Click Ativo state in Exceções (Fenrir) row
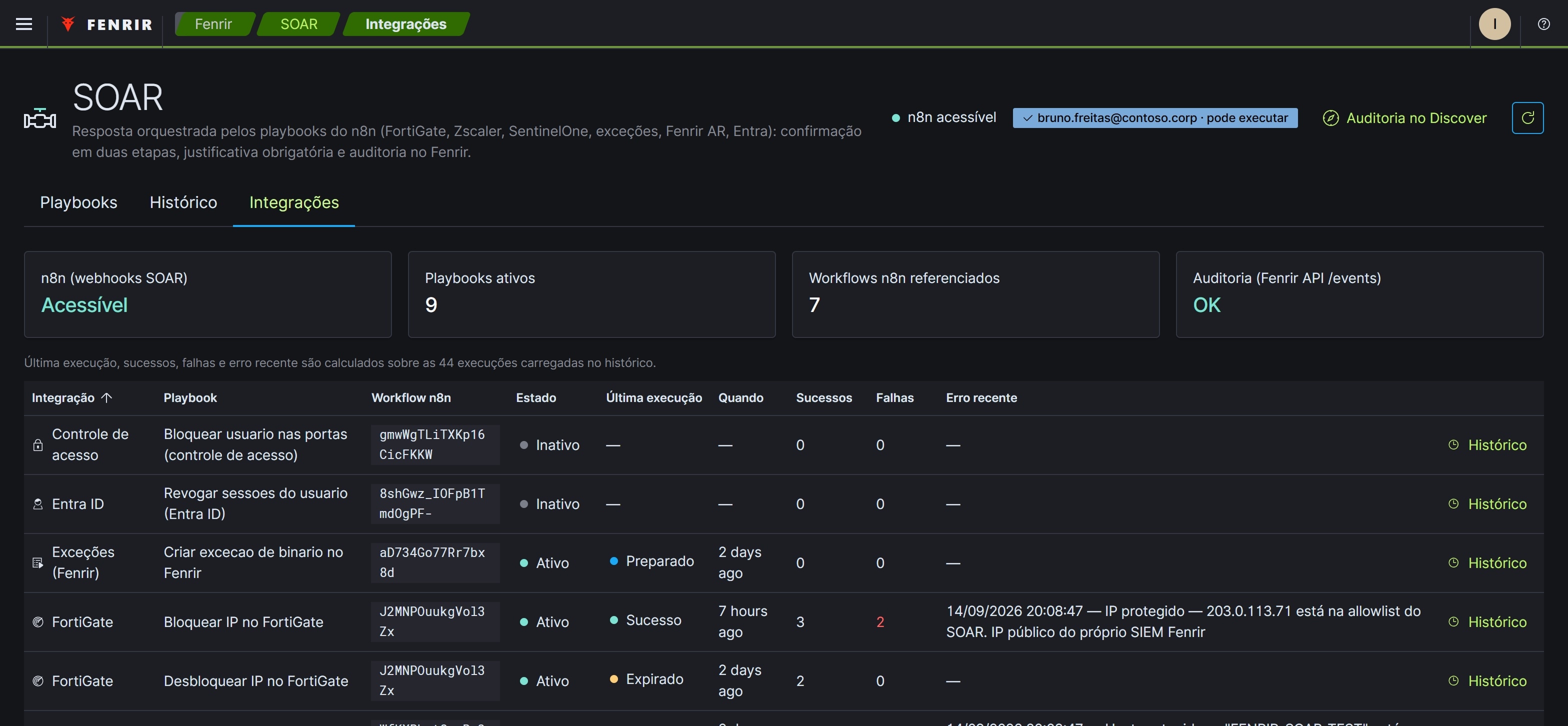Image resolution: width=1568 pixels, height=726 pixels. click(545, 563)
